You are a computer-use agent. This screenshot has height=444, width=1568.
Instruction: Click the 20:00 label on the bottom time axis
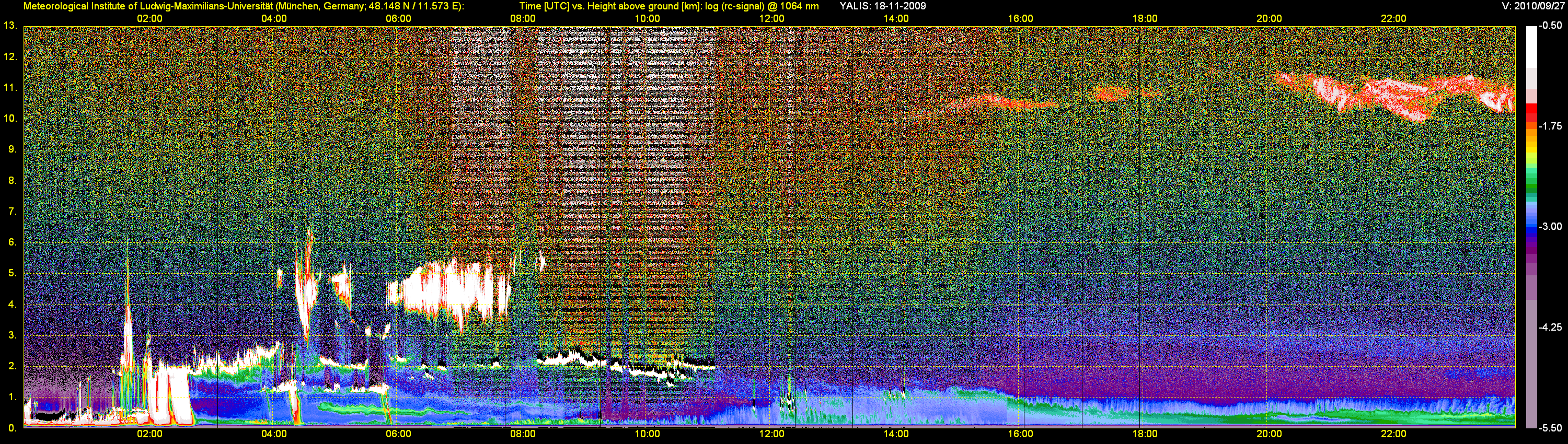1269,434
